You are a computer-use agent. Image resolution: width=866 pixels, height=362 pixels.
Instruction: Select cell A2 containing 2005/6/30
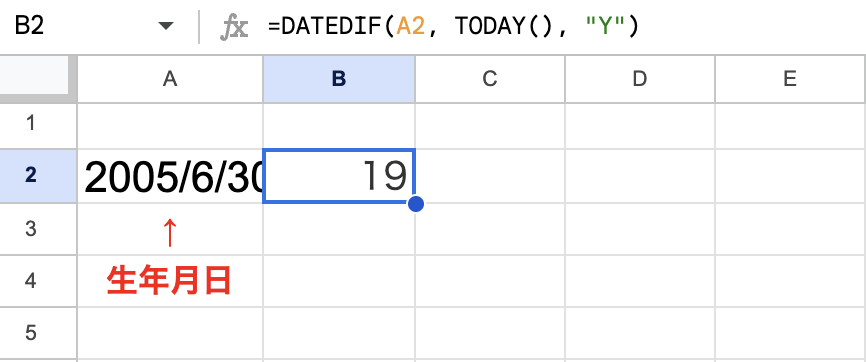pyautogui.click(x=170, y=176)
